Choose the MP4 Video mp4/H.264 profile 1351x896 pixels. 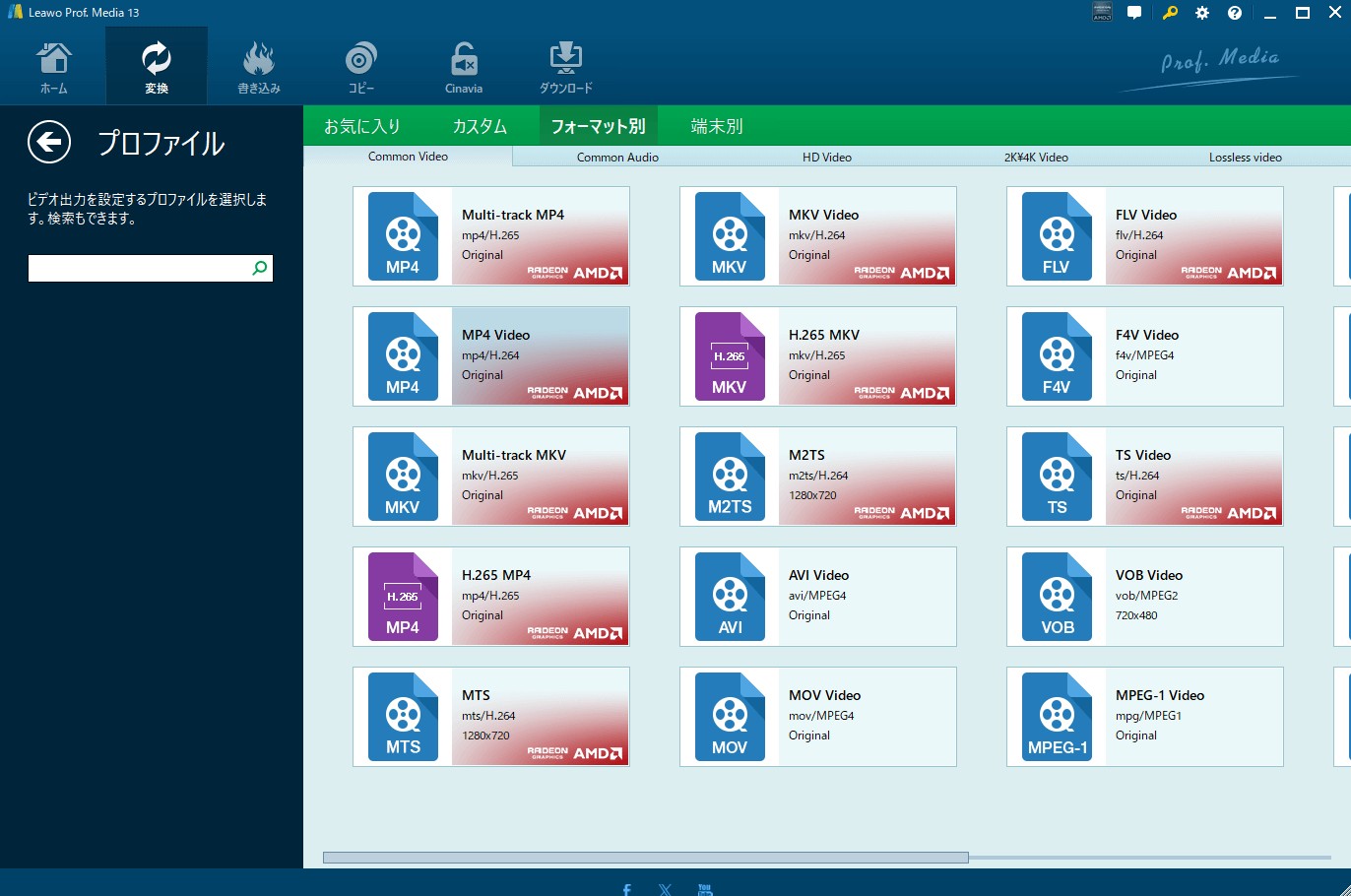[491, 356]
